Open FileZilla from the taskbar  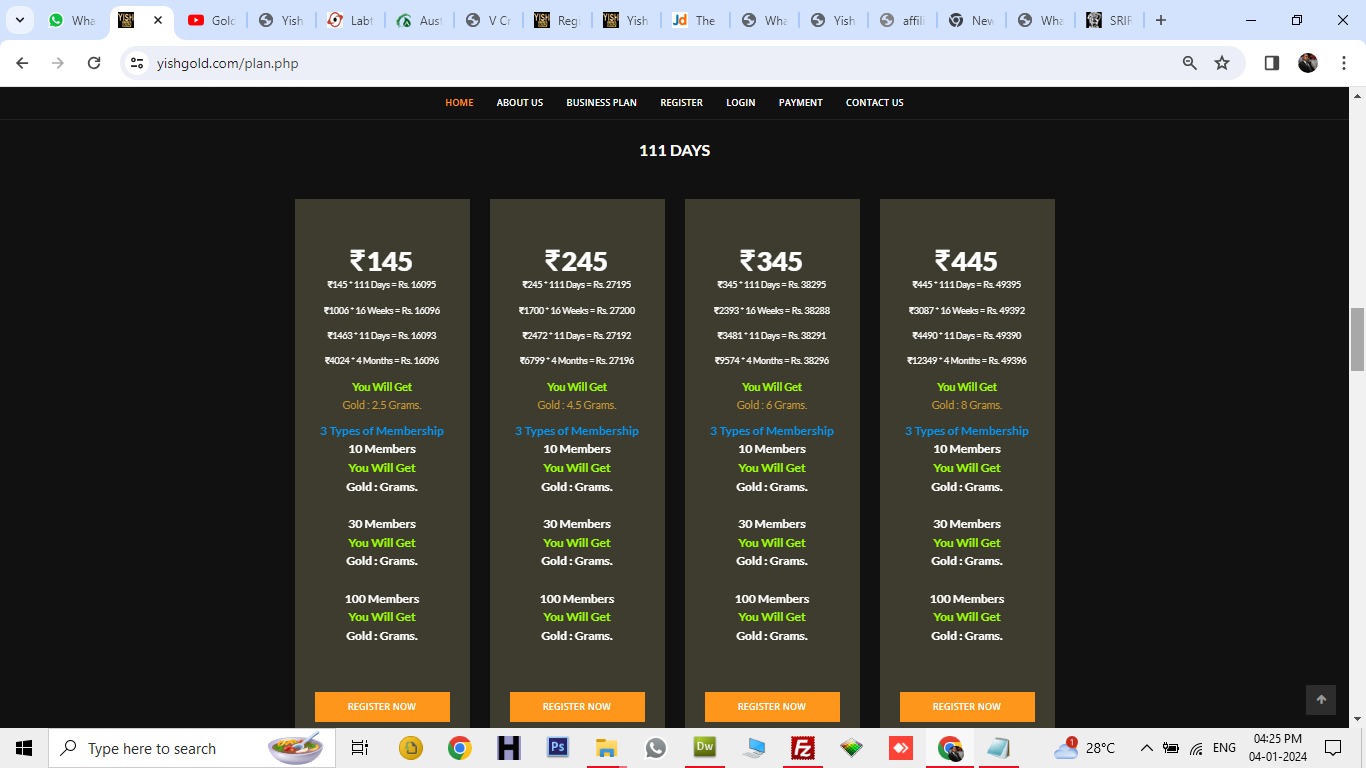tap(803, 748)
